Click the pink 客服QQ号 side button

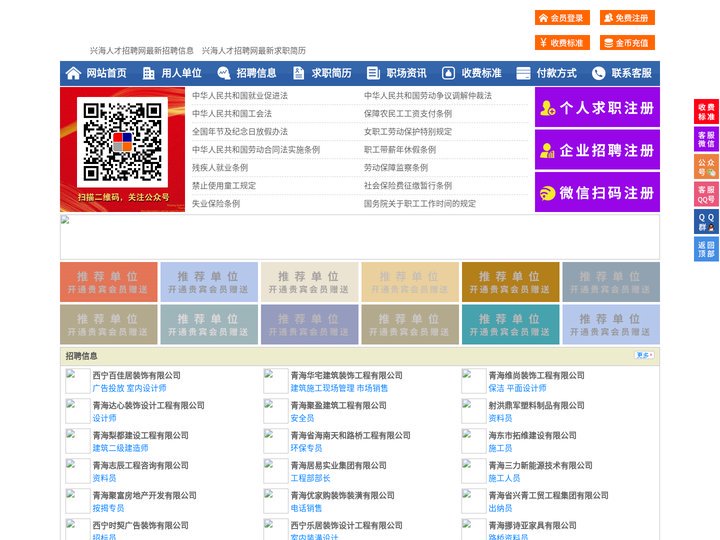coord(706,194)
